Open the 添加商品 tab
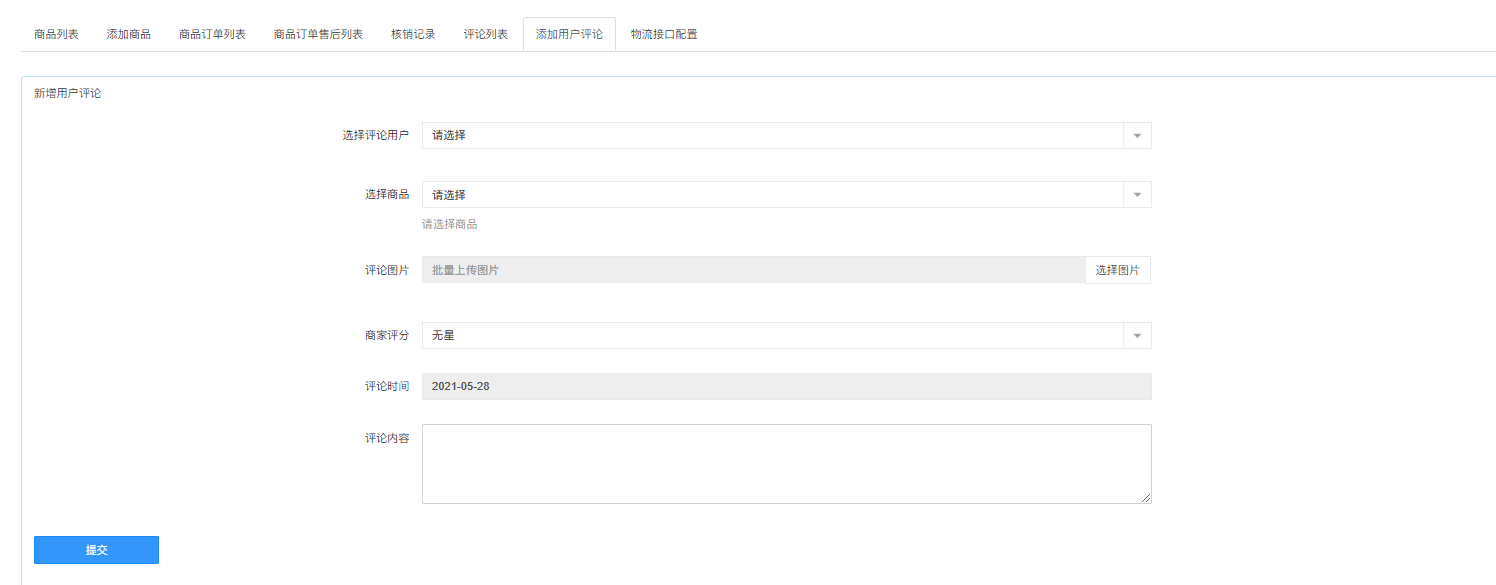The height and width of the screenshot is (585, 1496). [129, 34]
